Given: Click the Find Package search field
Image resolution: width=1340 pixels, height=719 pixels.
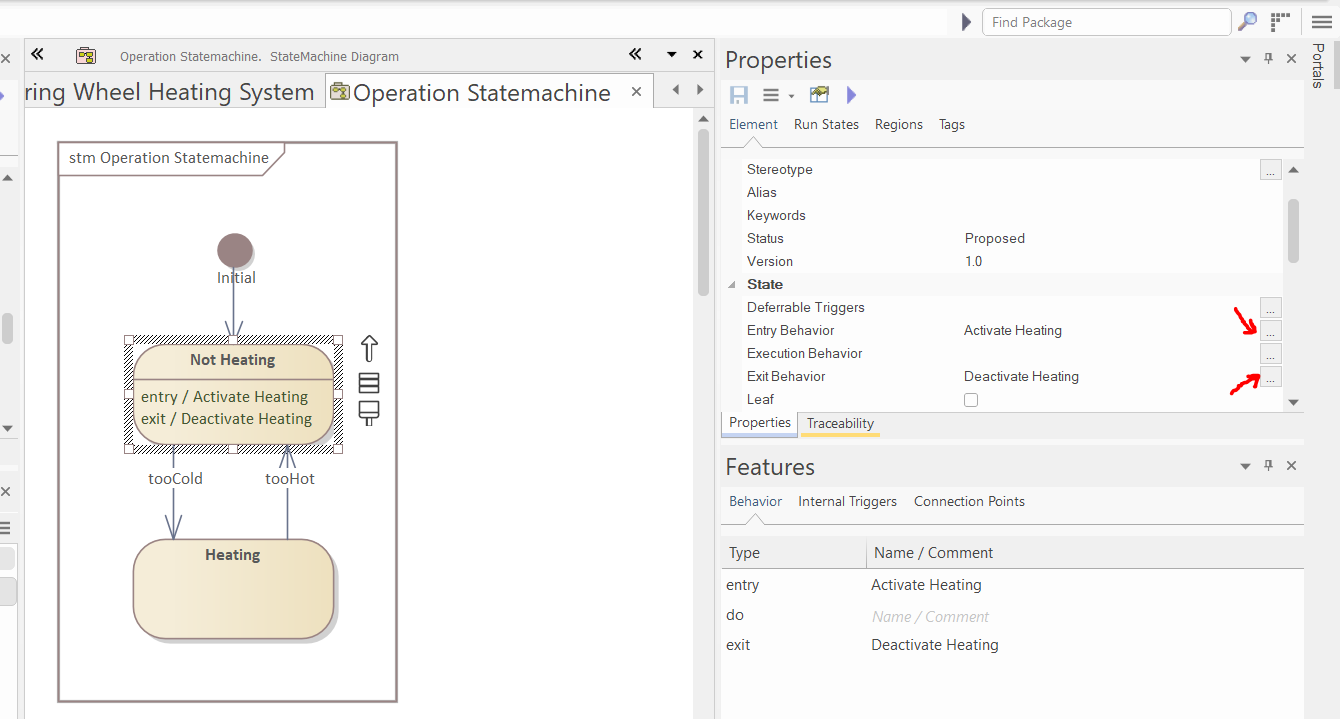Looking at the screenshot, I should click(x=1105, y=22).
